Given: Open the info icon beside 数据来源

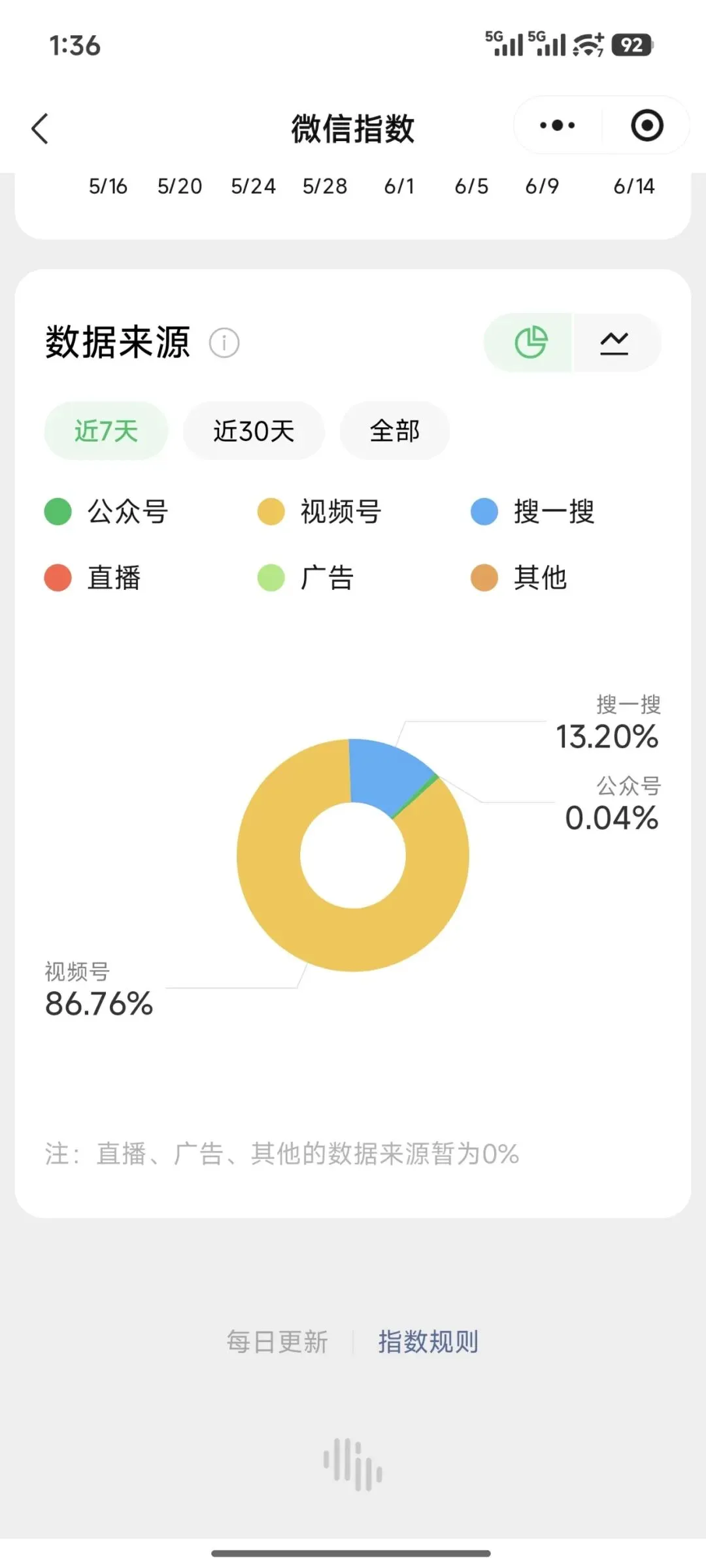Looking at the screenshot, I should point(224,342).
